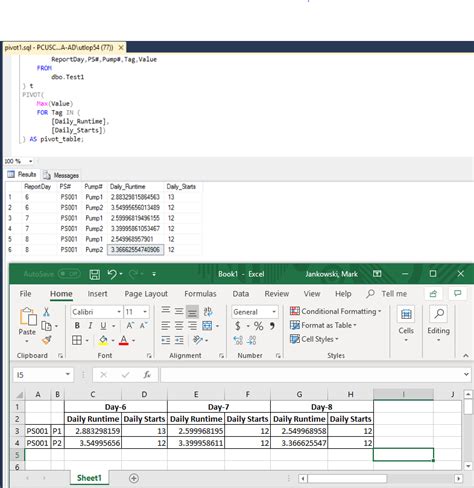Click the Comments speech bubble icon

pos(458,293)
